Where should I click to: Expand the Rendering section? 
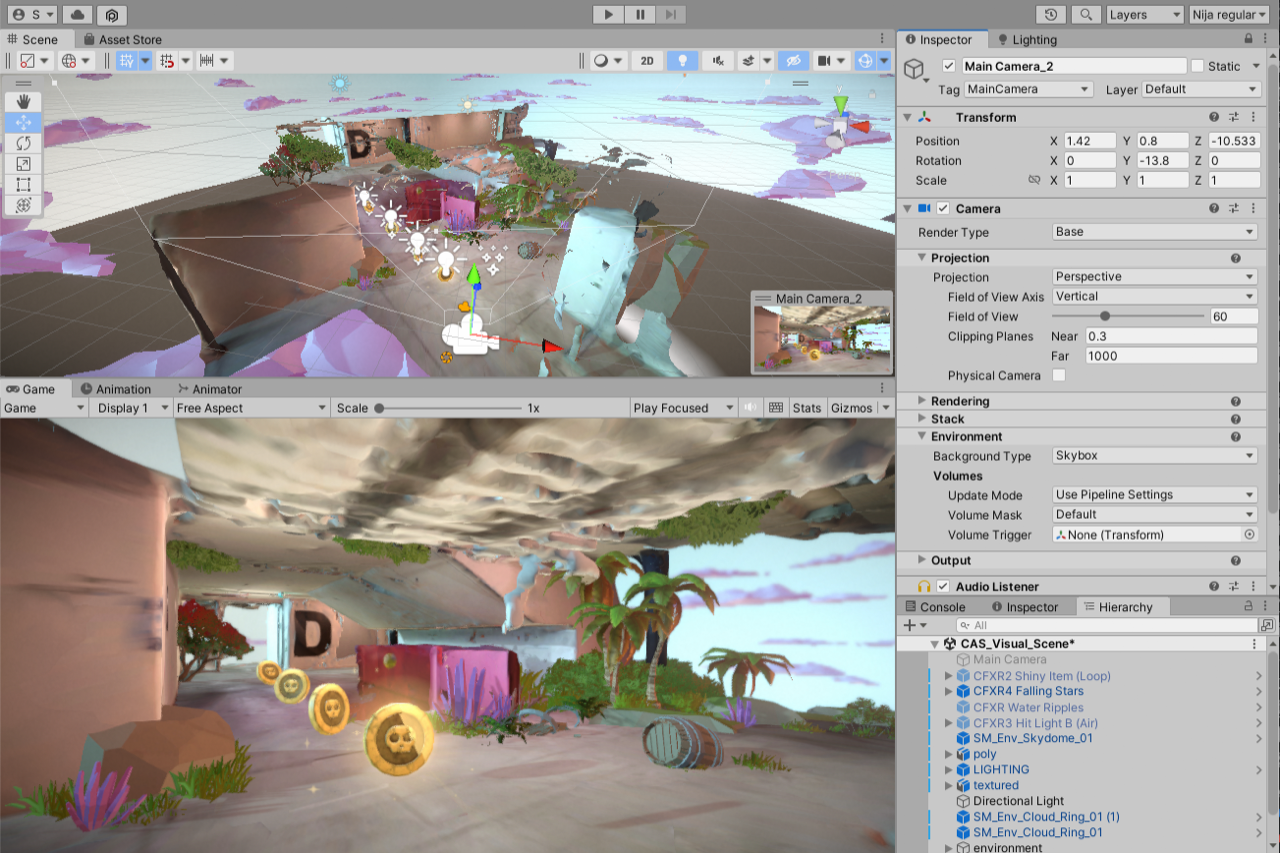(921, 401)
